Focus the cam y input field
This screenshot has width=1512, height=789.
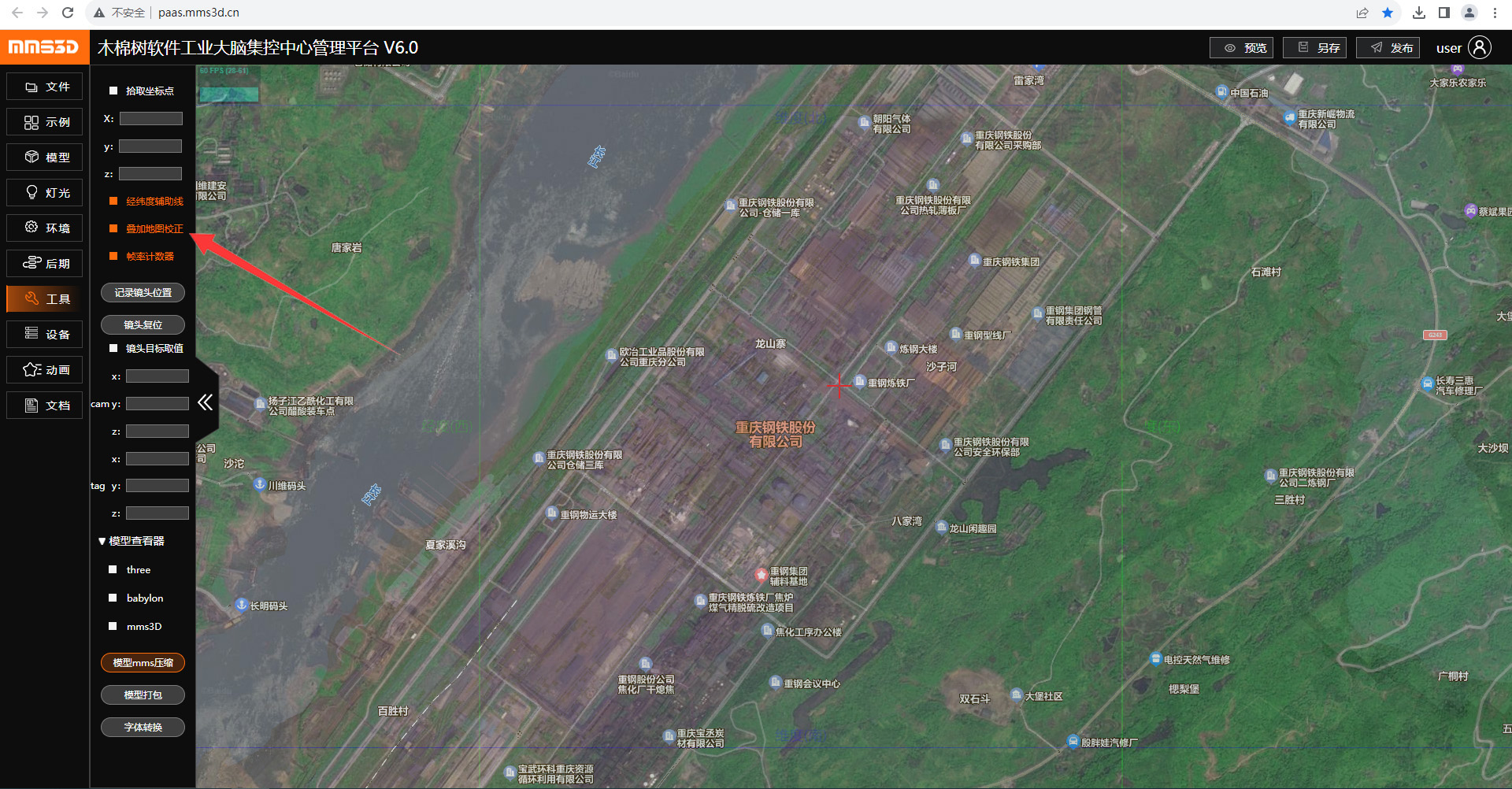click(x=157, y=404)
